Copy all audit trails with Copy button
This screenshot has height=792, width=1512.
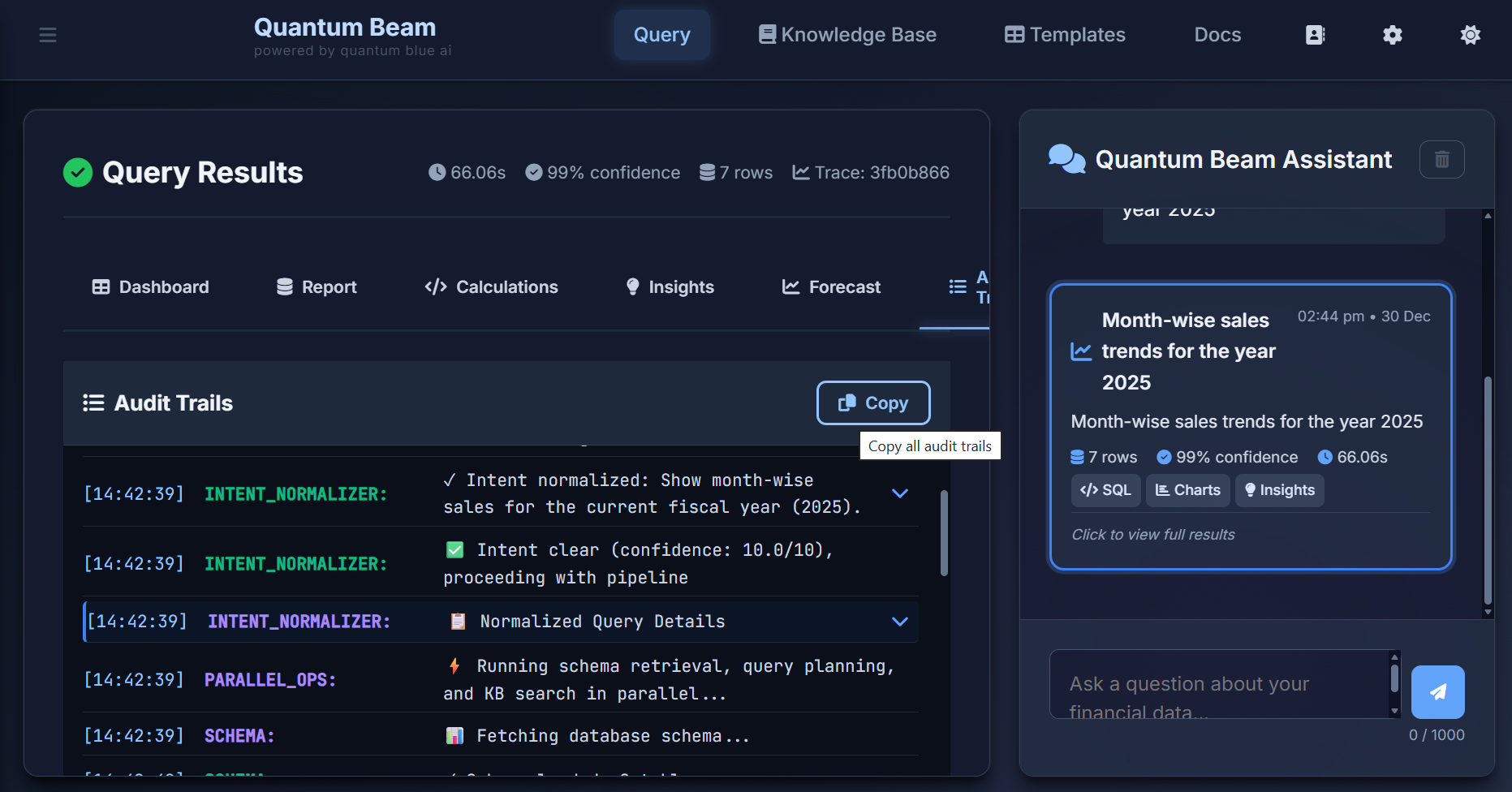click(873, 402)
